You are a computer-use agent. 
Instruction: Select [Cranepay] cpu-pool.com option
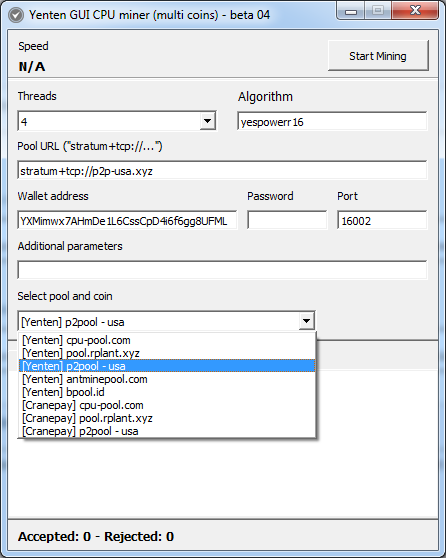(167, 405)
